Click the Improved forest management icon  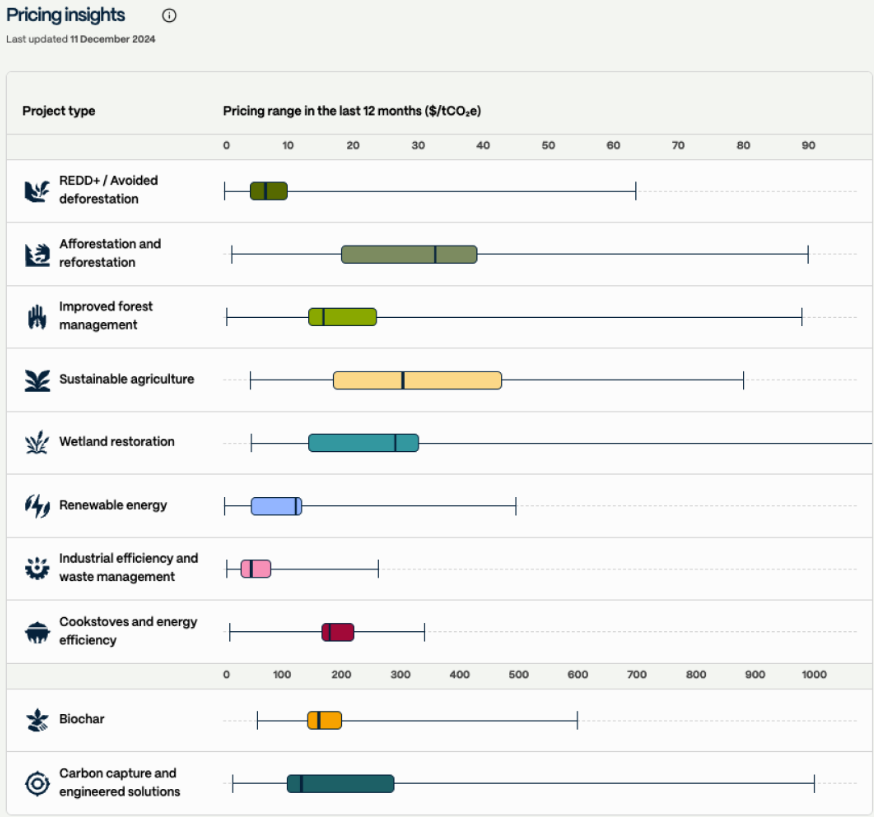coord(37,317)
